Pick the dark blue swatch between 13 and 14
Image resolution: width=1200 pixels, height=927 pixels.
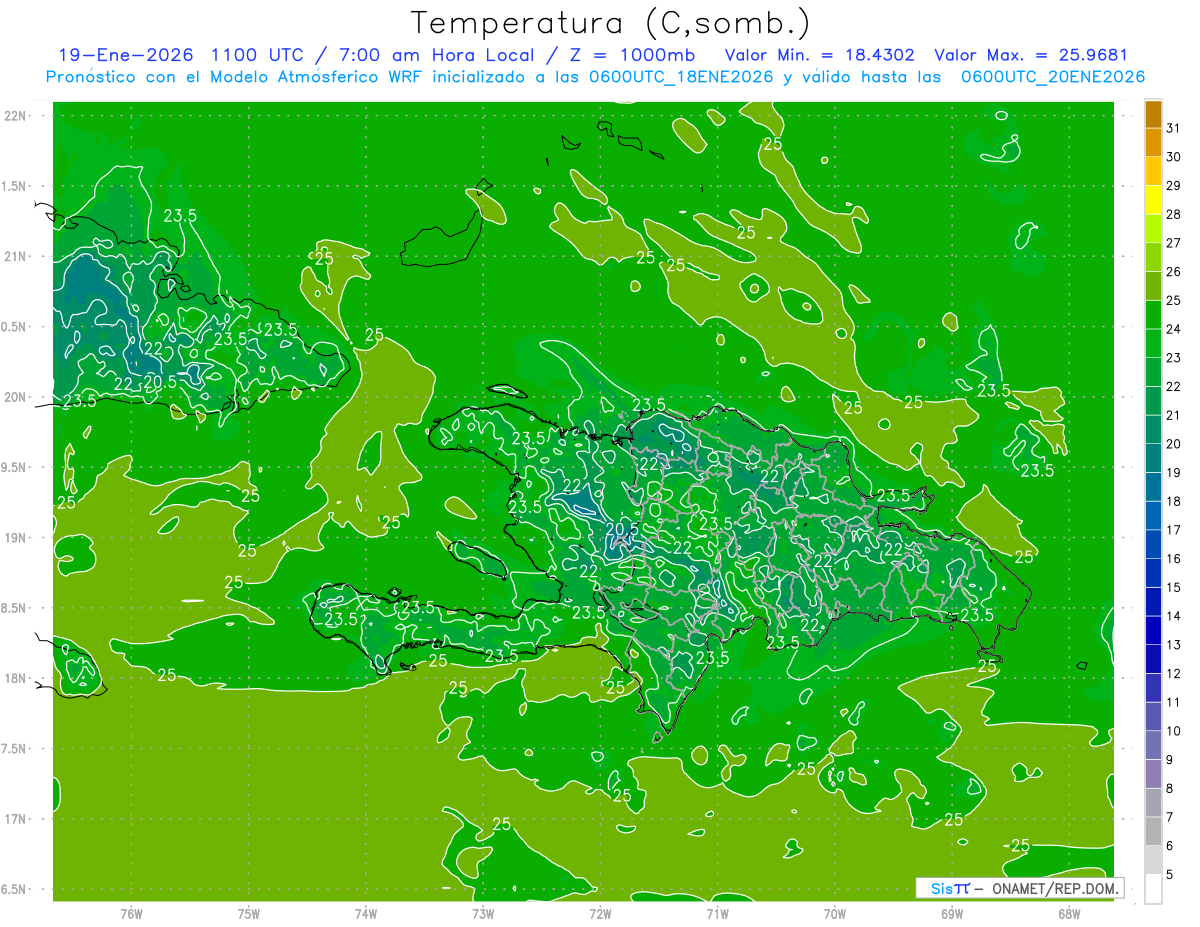click(x=1153, y=631)
